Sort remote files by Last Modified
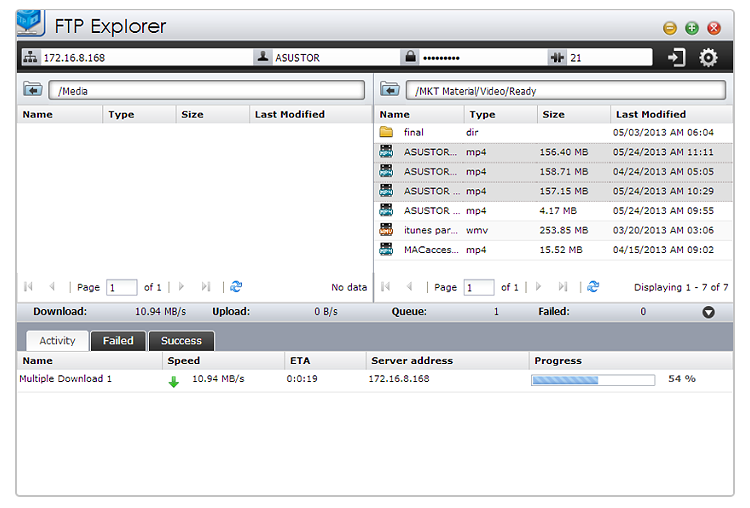 (x=650, y=115)
